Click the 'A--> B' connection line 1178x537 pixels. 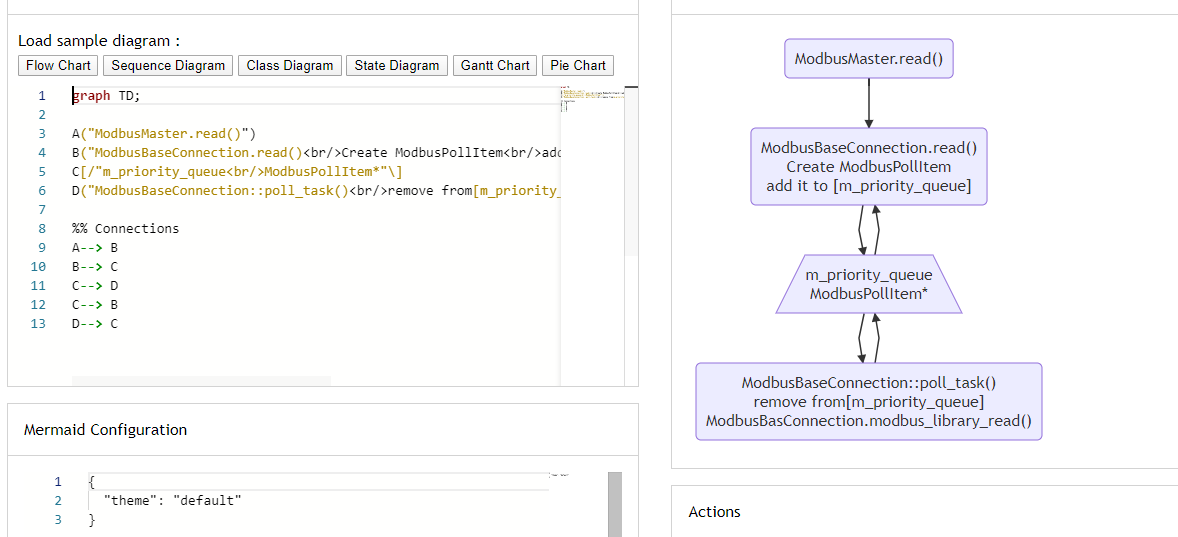(x=95, y=247)
